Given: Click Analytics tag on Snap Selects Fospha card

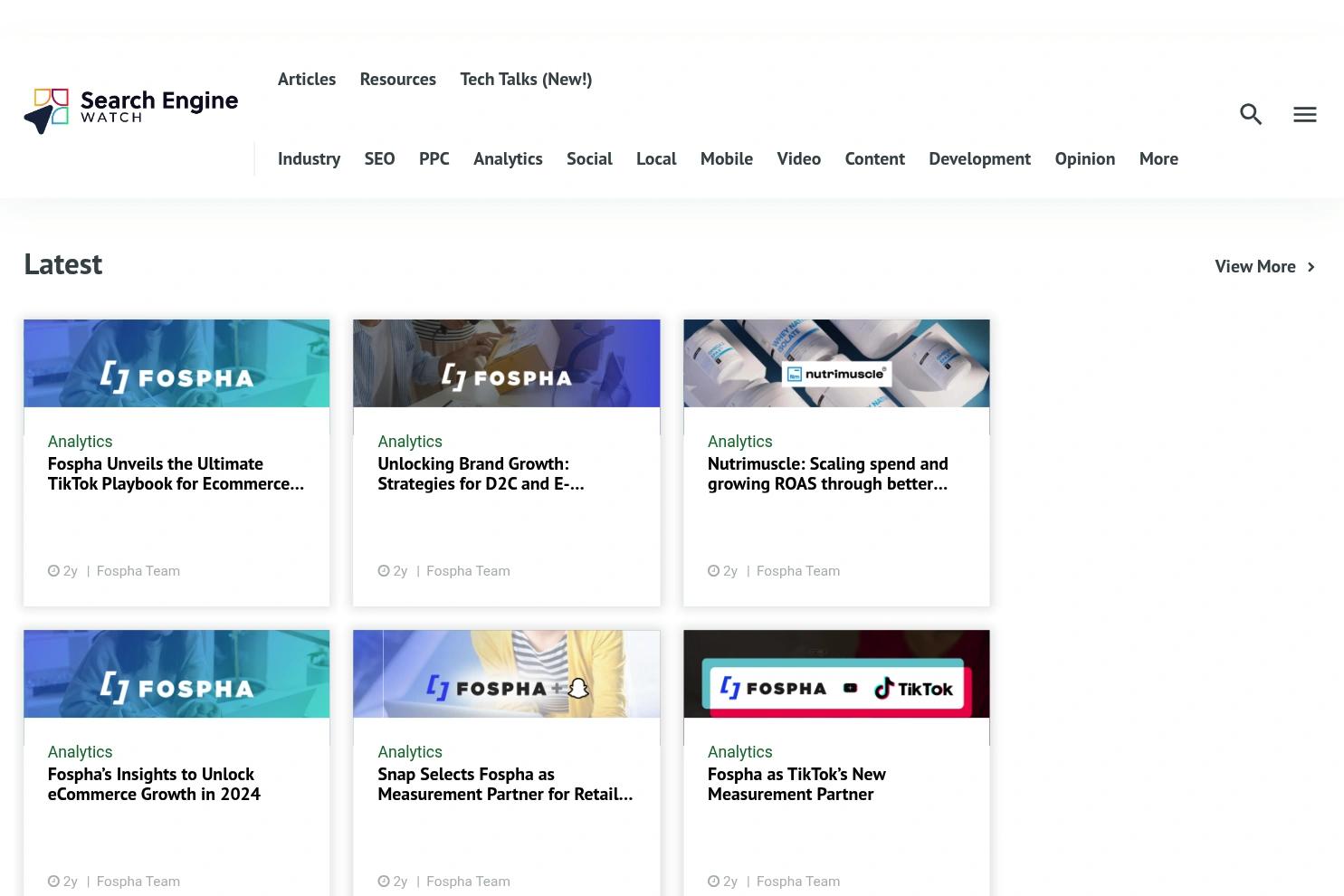Looking at the screenshot, I should (x=410, y=752).
